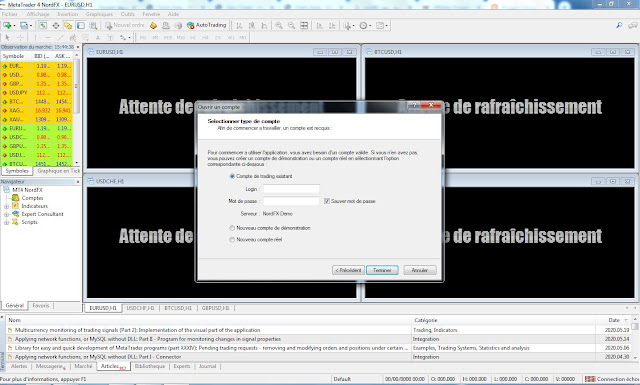Screen dimensions: 640x385
Task: Switch to Favoris tab in Navigator
Action: [x=40, y=305]
